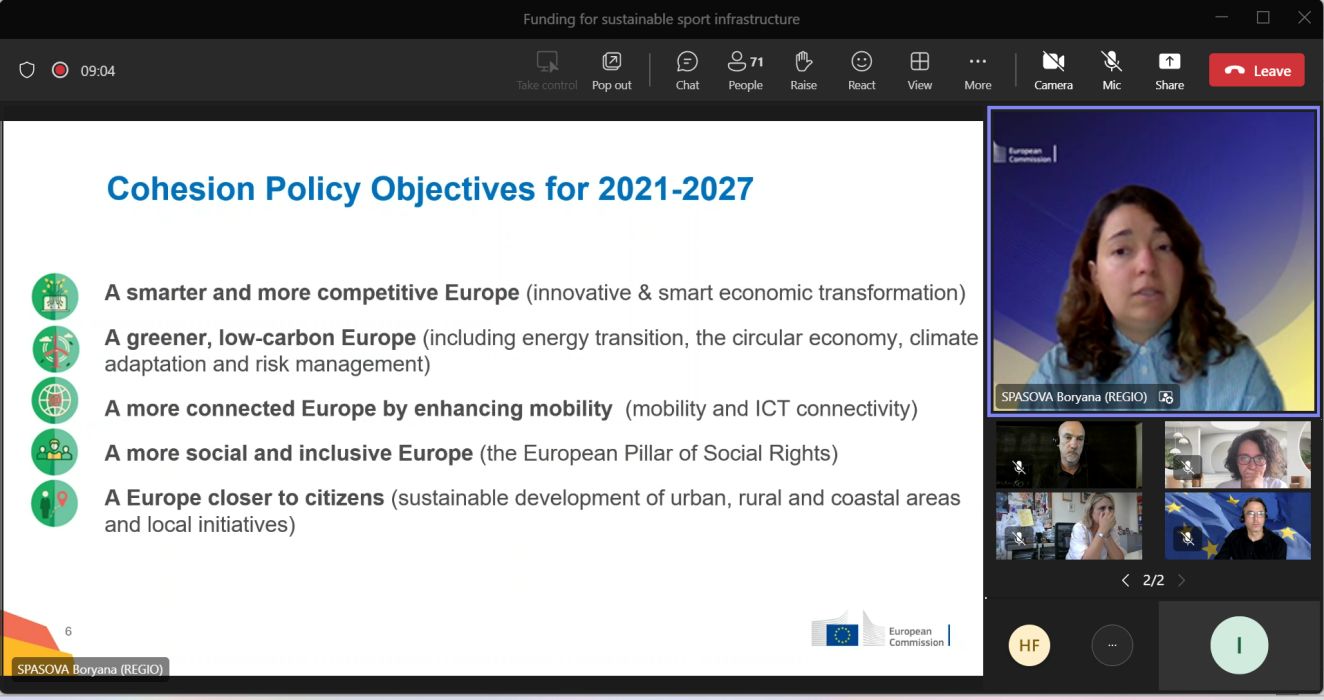This screenshot has width=1324, height=700.
Task: Select the video tile of woman covering face
Action: pos(1068,525)
